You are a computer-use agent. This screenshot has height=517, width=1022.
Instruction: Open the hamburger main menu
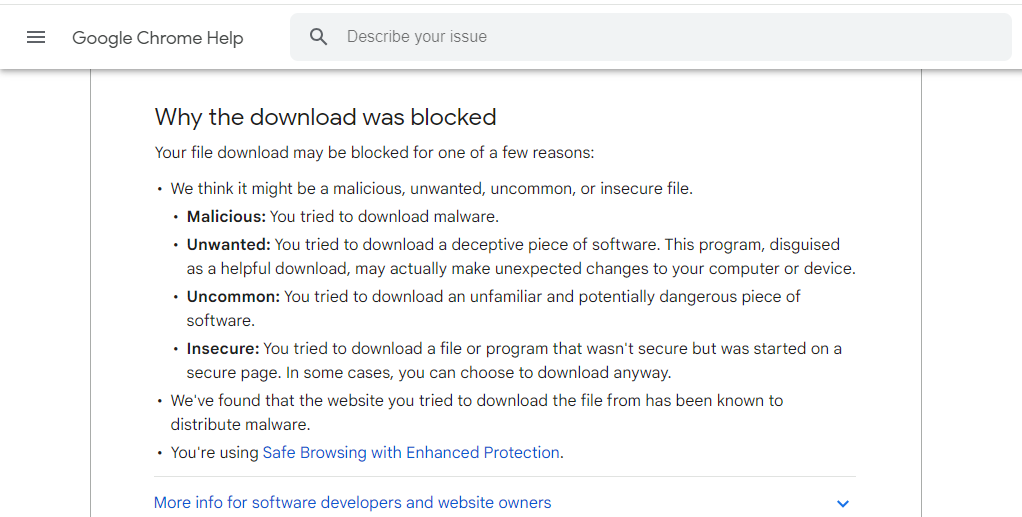[x=36, y=37]
